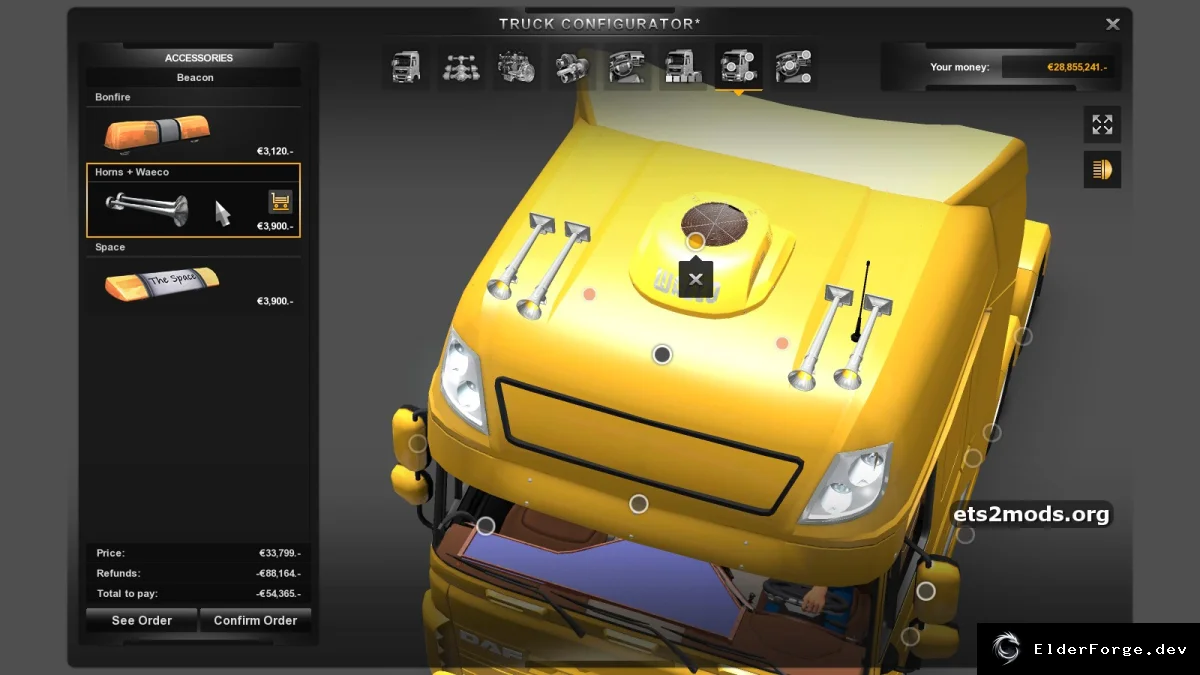Select the dark roof center accessory slot
The width and height of the screenshot is (1200, 675).
coord(662,354)
